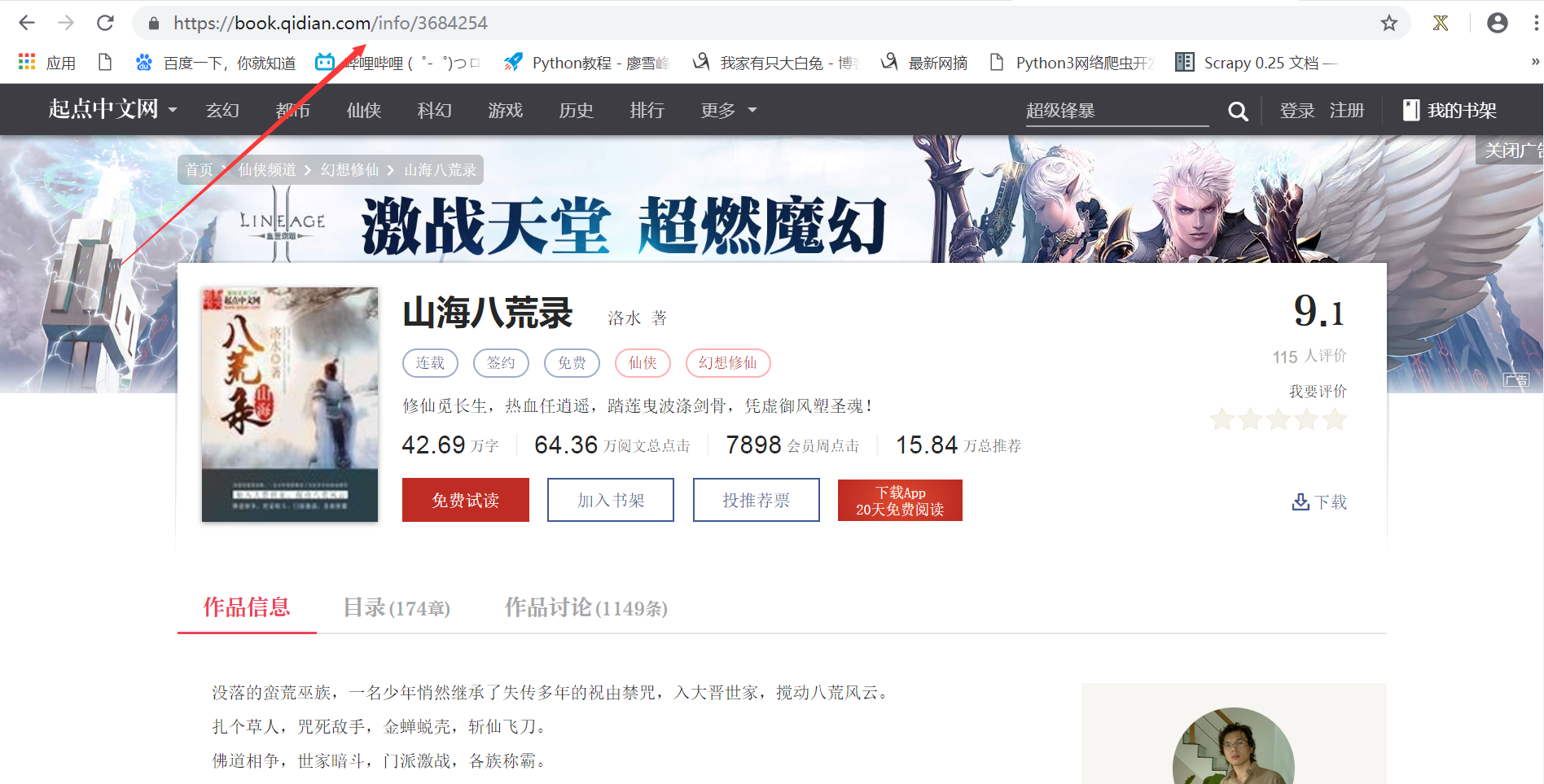Click the author name 洛水
Viewport: 1544px width, 784px height.
pos(624,318)
